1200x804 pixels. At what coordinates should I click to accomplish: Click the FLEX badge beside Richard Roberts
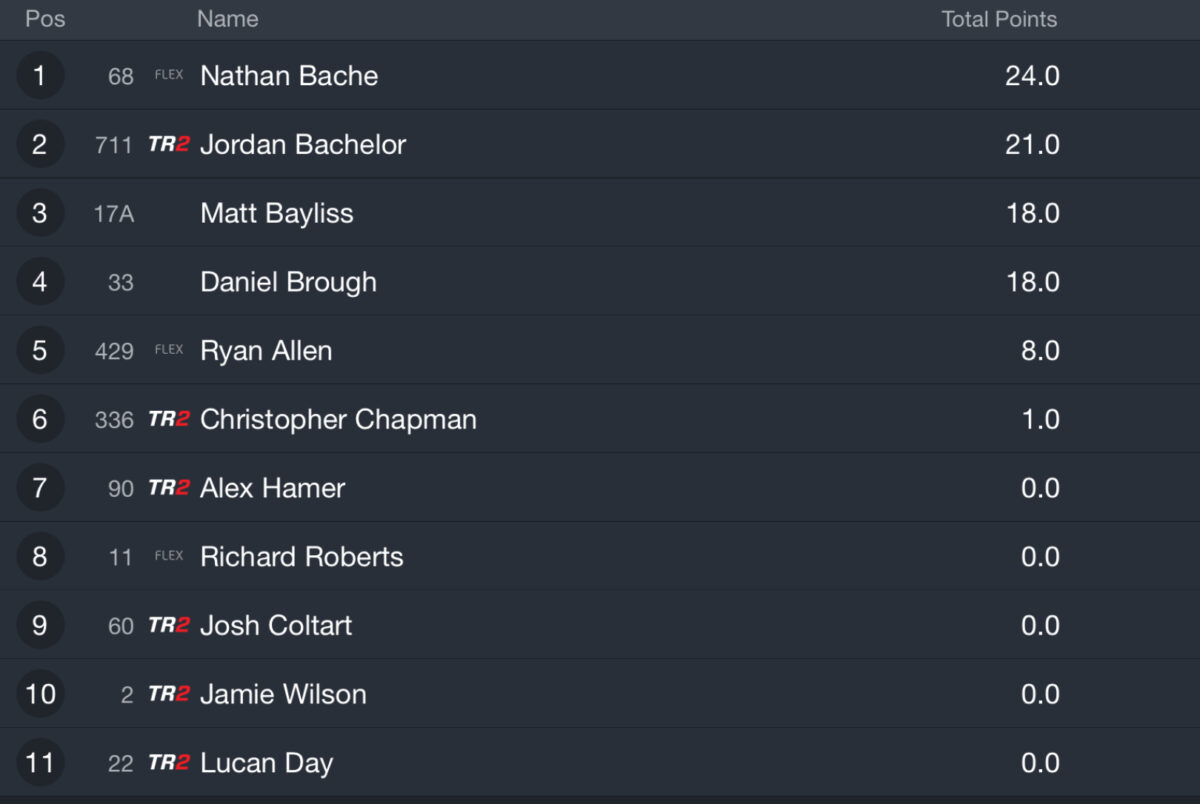(x=169, y=556)
